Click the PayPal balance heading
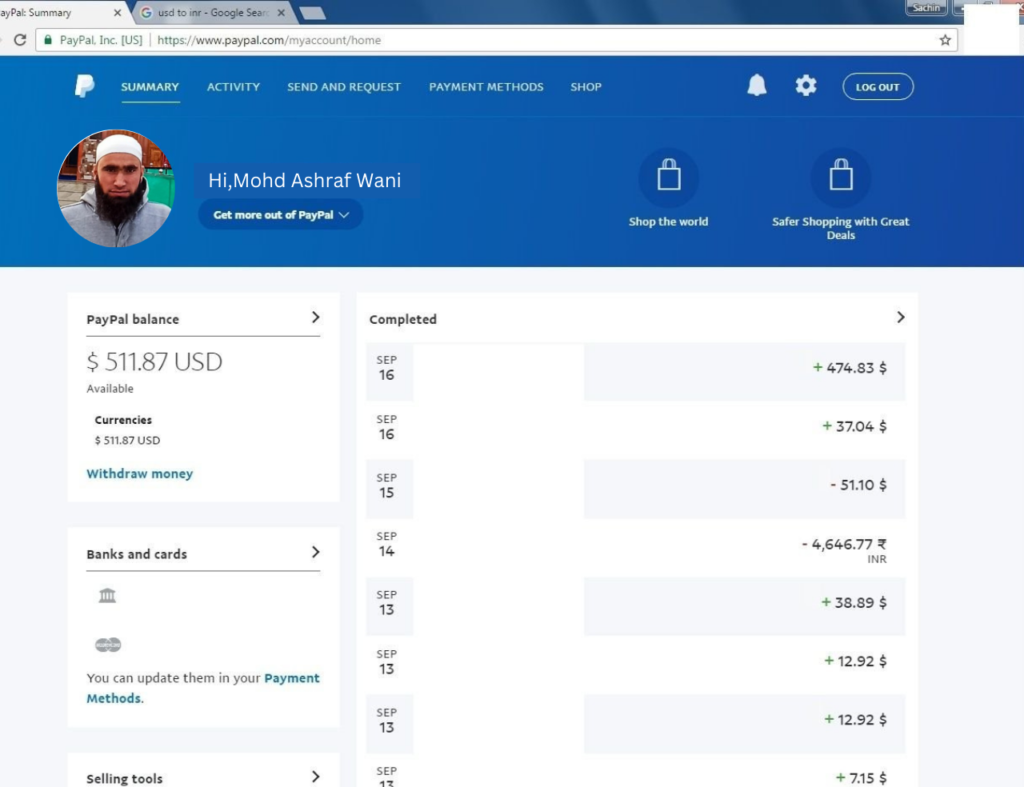 [x=133, y=319]
